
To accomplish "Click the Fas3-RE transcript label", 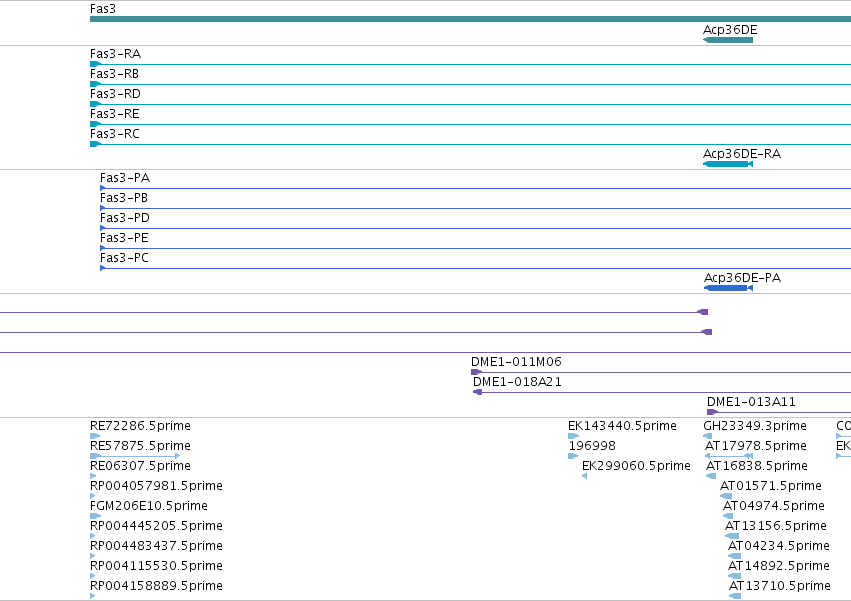I will tap(115, 114).
